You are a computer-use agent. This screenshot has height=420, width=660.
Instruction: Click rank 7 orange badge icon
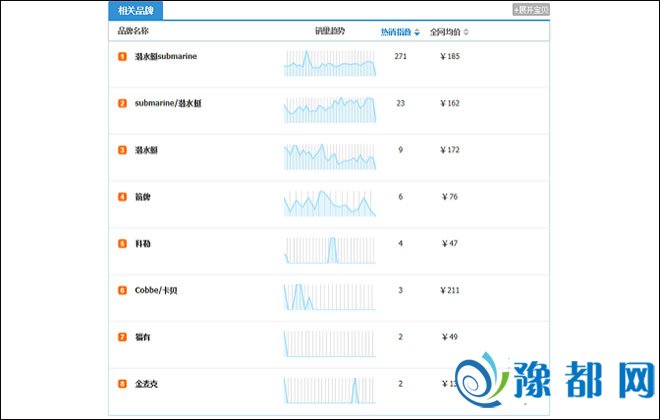click(x=122, y=337)
